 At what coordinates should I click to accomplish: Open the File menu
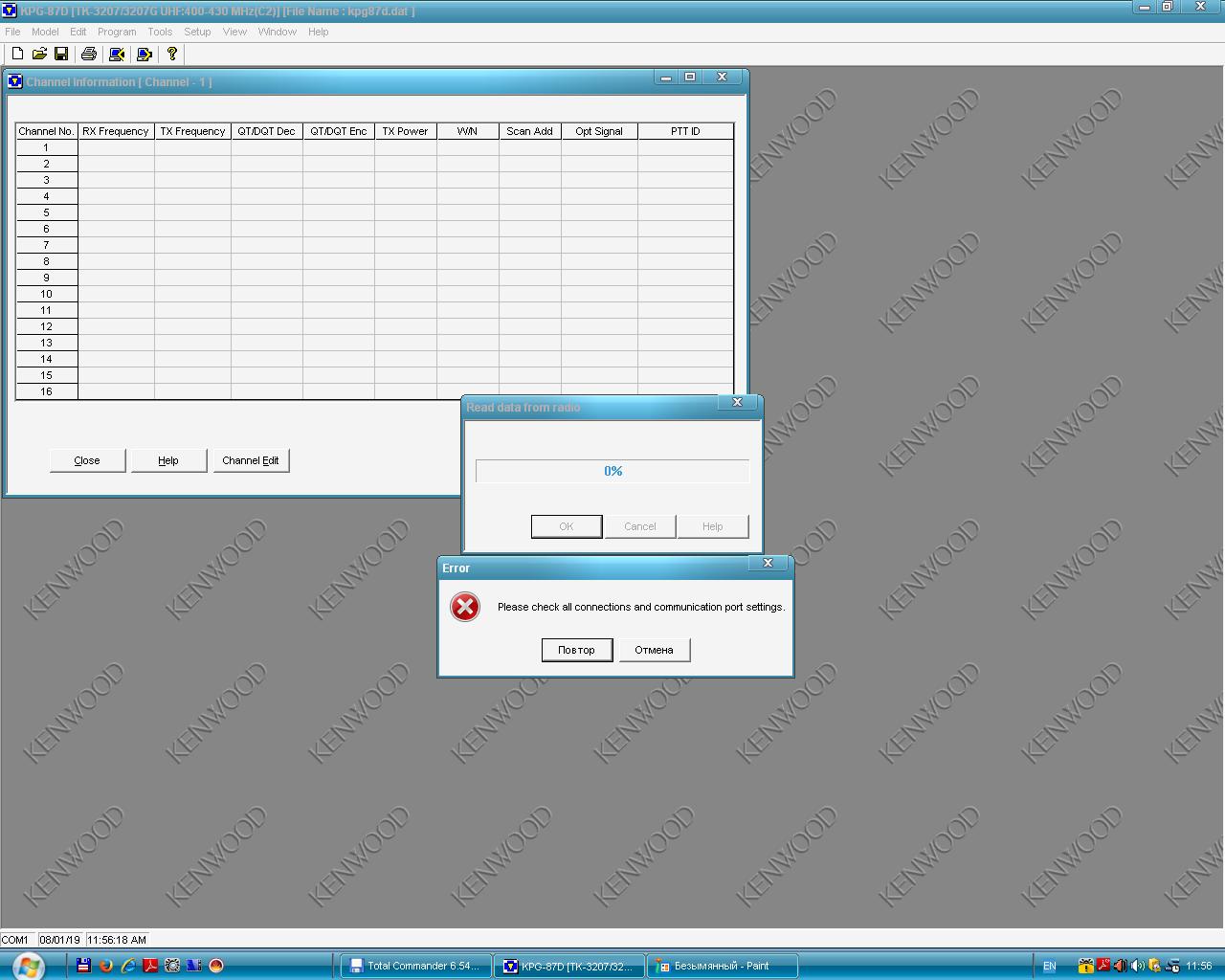point(12,32)
